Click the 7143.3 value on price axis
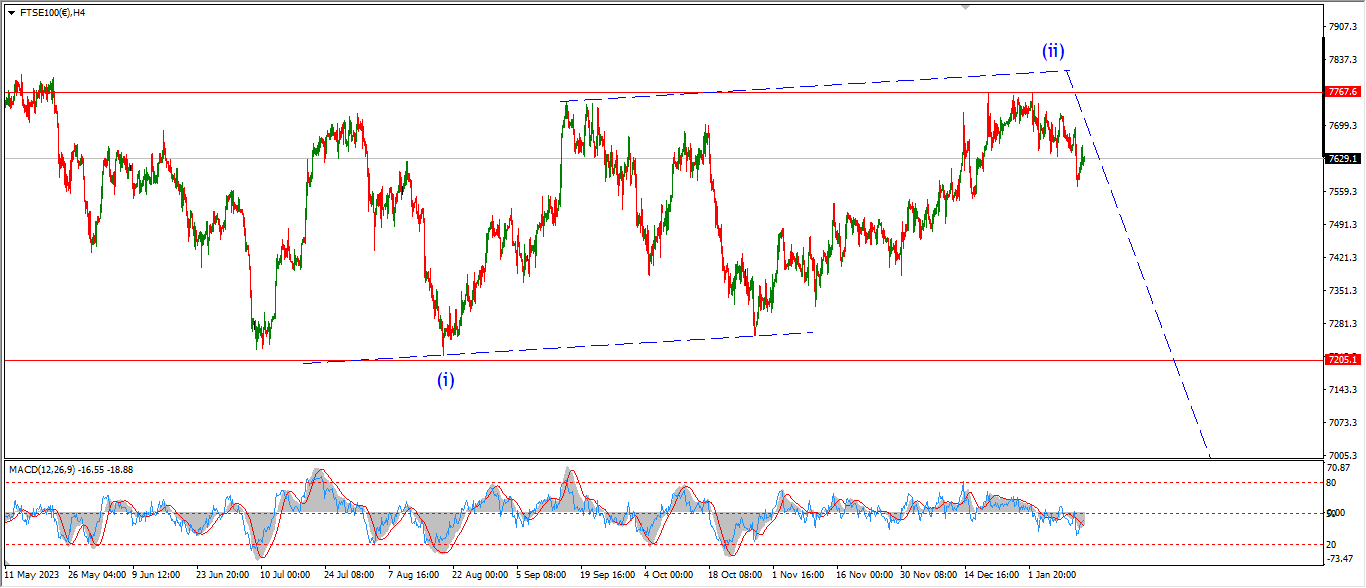The height and width of the screenshot is (588, 1366). tap(1342, 389)
